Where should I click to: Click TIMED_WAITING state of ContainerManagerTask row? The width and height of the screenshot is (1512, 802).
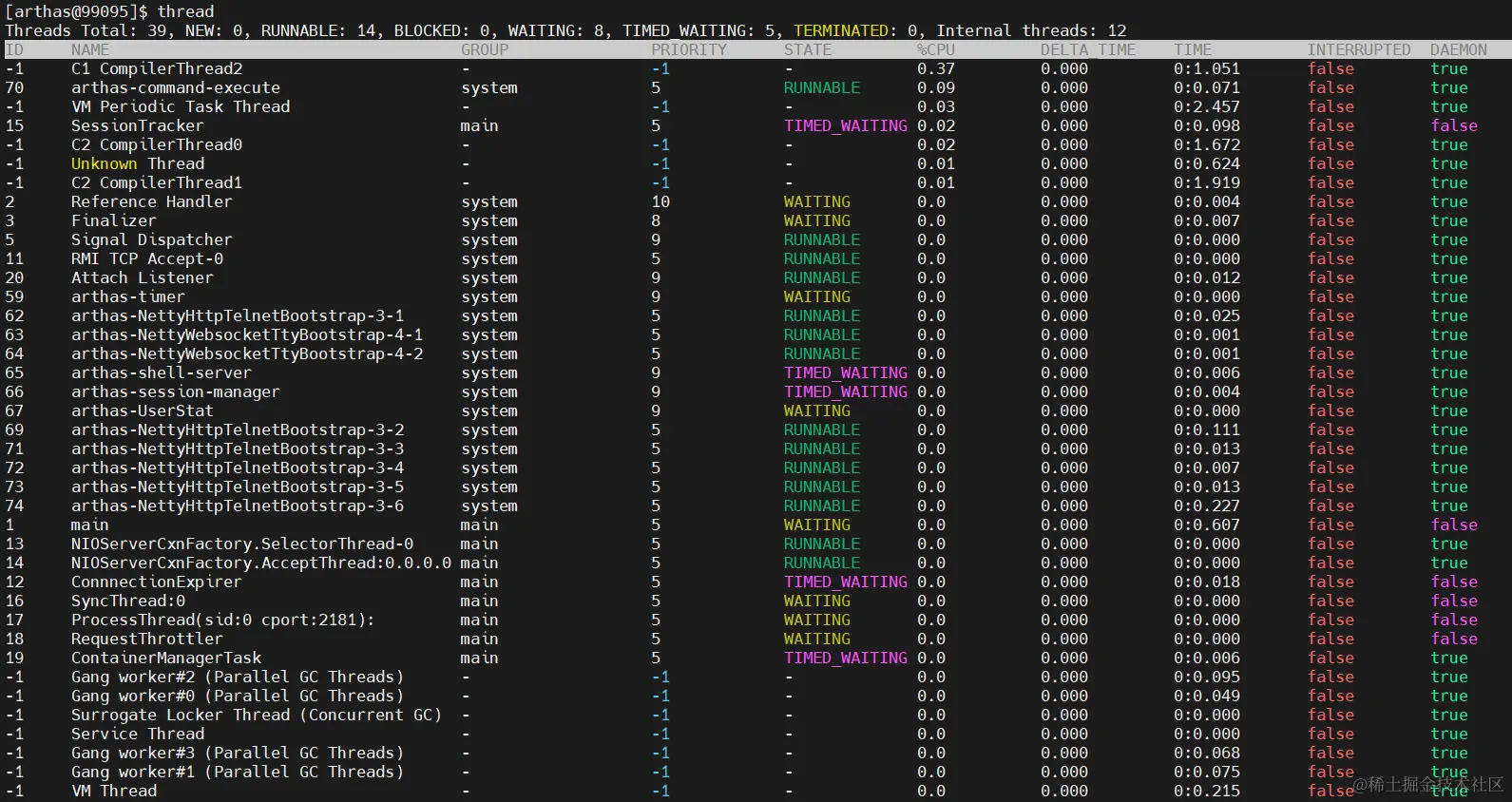[846, 658]
